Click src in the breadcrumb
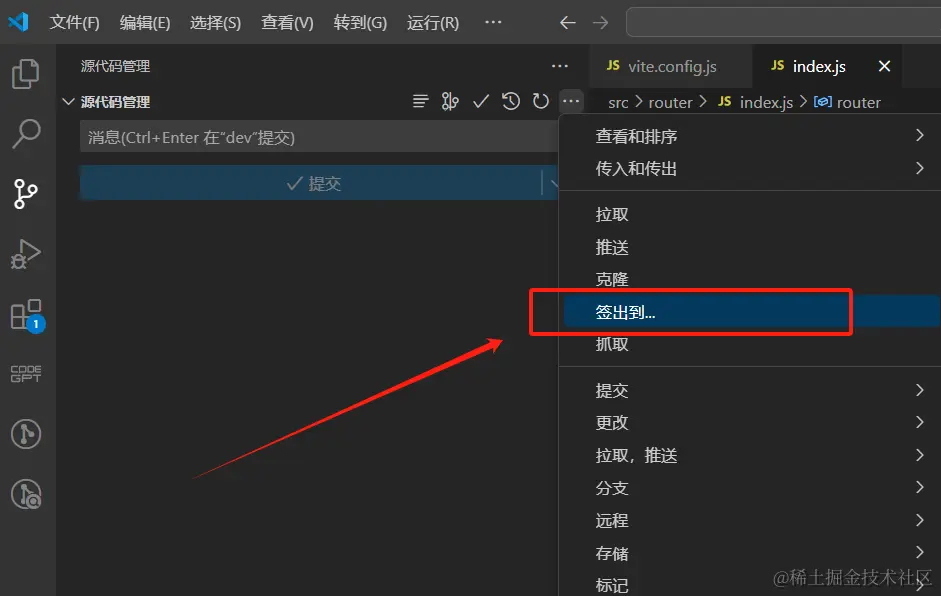The height and width of the screenshot is (596, 941). coord(618,103)
